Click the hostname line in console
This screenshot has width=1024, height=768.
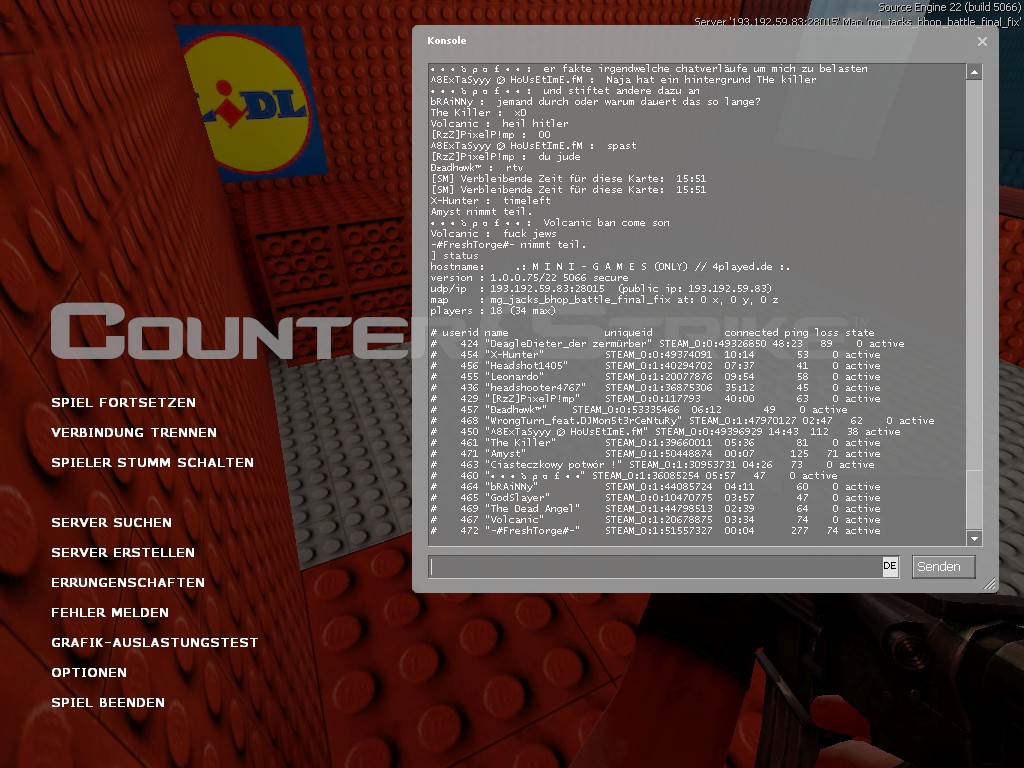(x=610, y=266)
